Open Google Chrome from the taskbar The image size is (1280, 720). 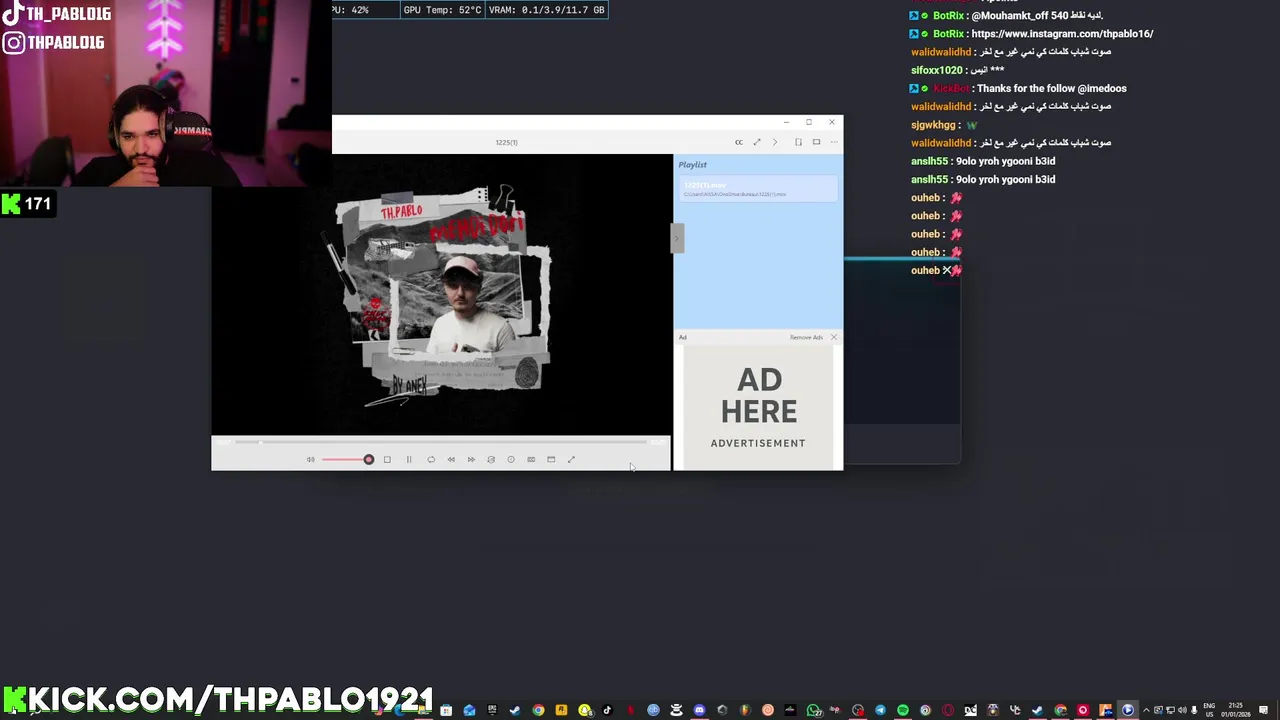click(x=538, y=711)
